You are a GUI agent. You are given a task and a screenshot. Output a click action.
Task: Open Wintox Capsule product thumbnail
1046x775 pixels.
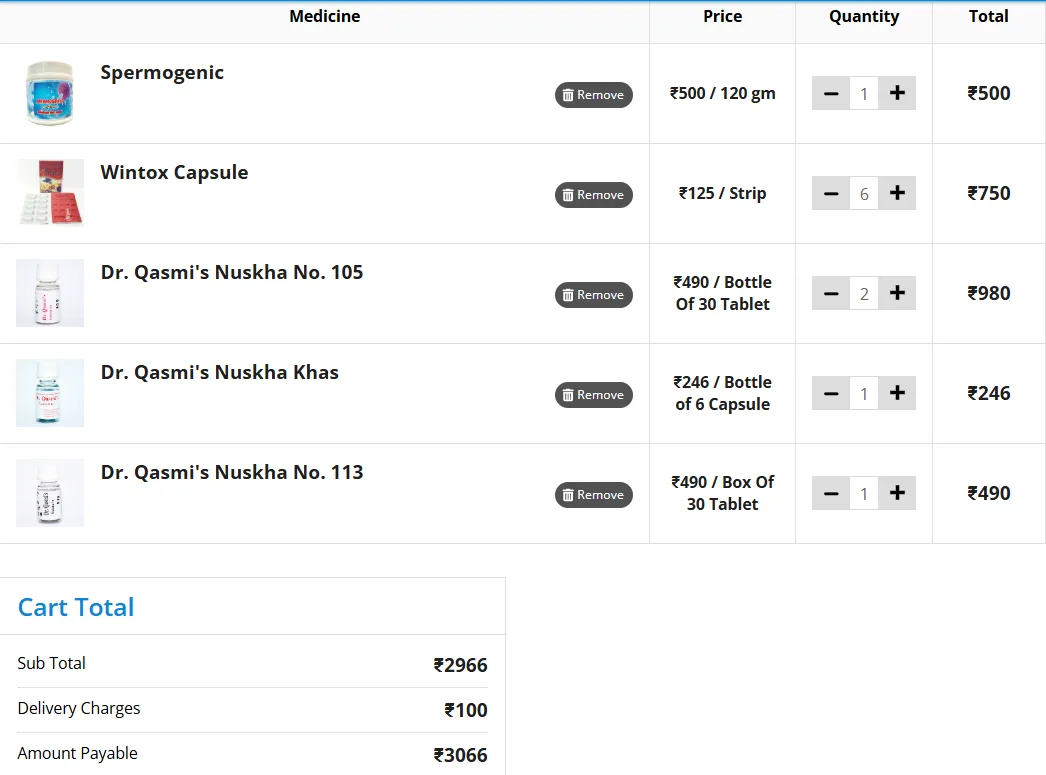[50, 193]
